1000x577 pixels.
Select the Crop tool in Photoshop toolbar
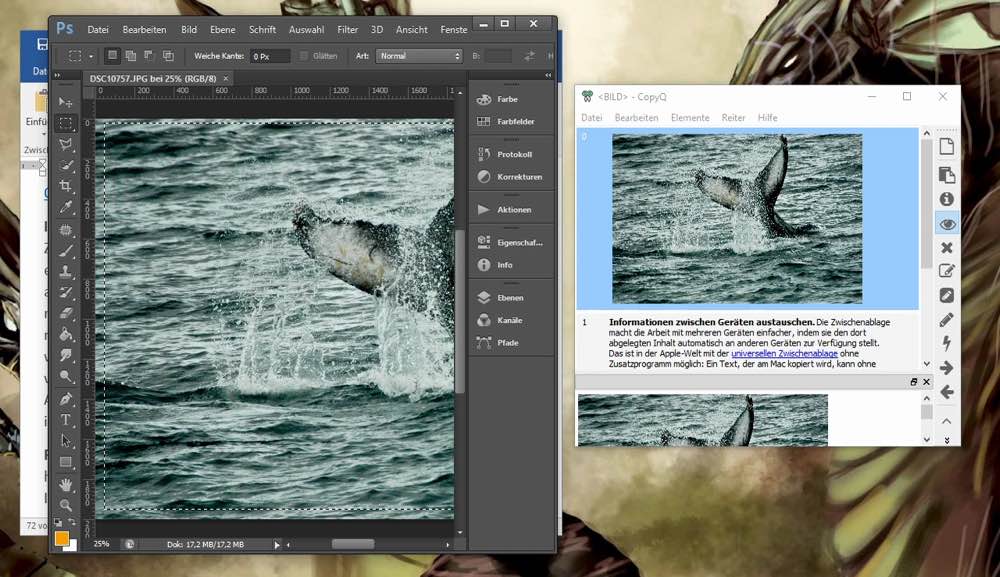pyautogui.click(x=66, y=187)
